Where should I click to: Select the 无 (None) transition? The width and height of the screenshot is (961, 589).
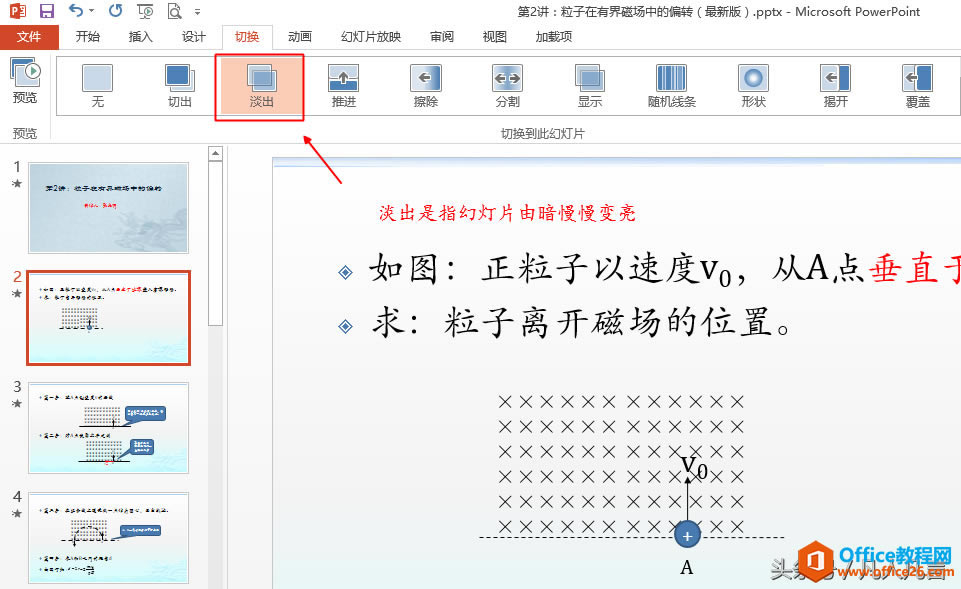97,86
